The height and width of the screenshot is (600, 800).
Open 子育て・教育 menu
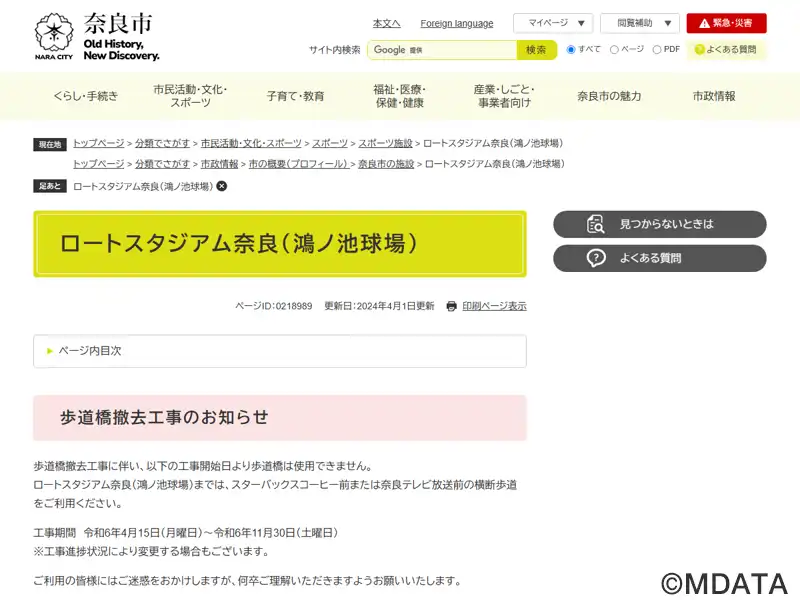[295, 96]
